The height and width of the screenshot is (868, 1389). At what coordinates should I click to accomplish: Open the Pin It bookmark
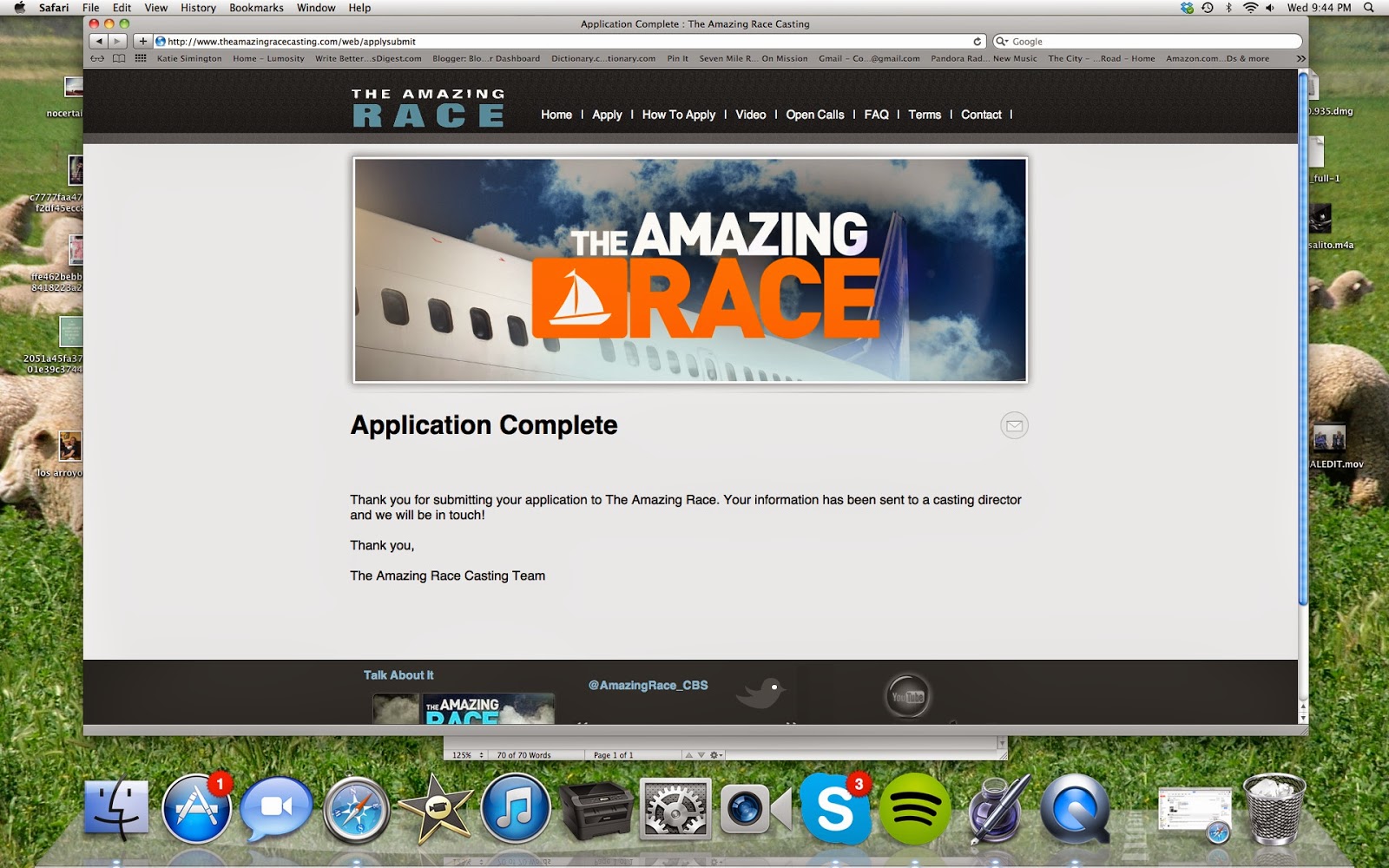[x=677, y=58]
